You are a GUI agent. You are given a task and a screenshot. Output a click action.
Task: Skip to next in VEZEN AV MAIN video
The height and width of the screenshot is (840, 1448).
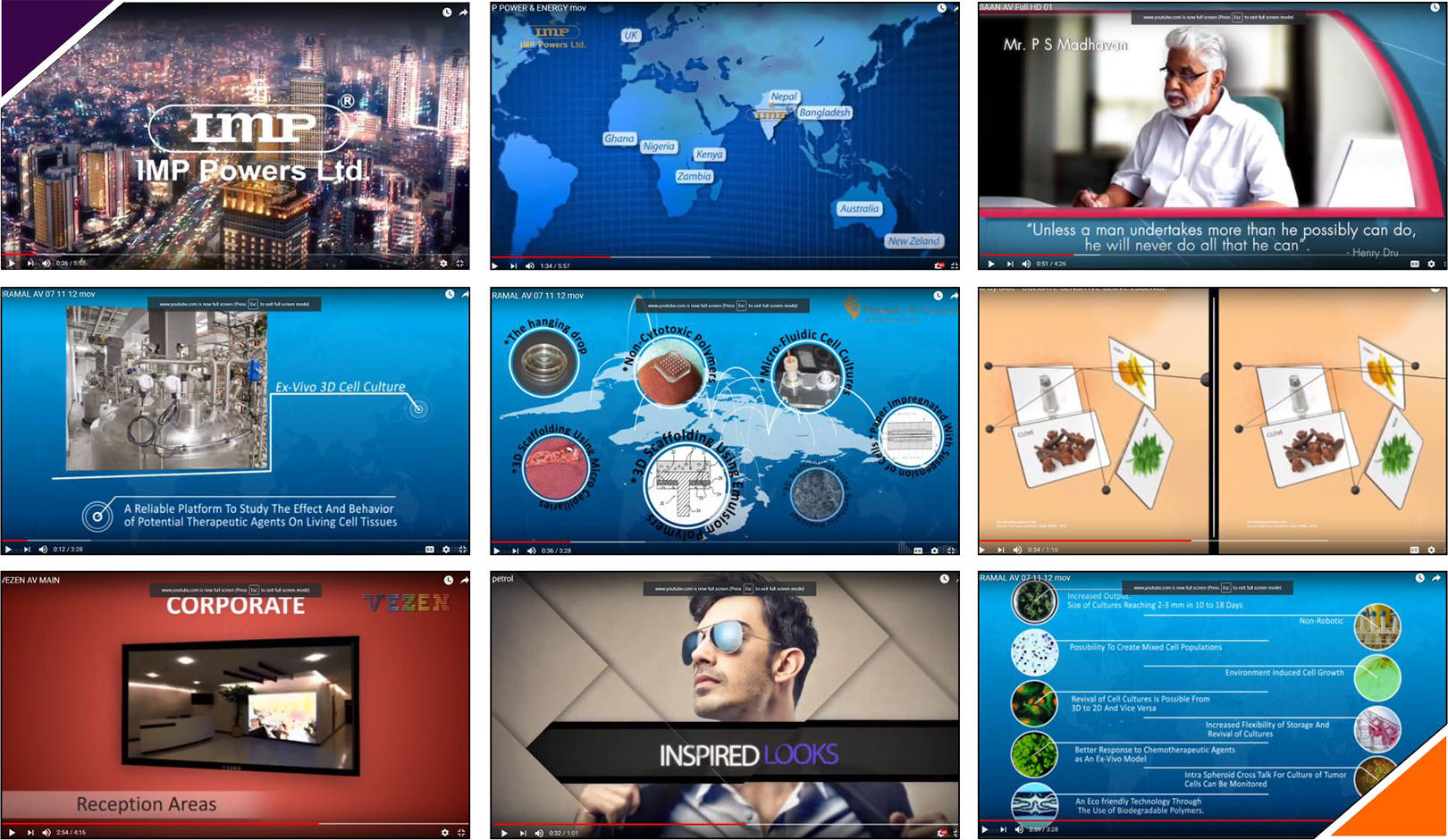(x=30, y=832)
